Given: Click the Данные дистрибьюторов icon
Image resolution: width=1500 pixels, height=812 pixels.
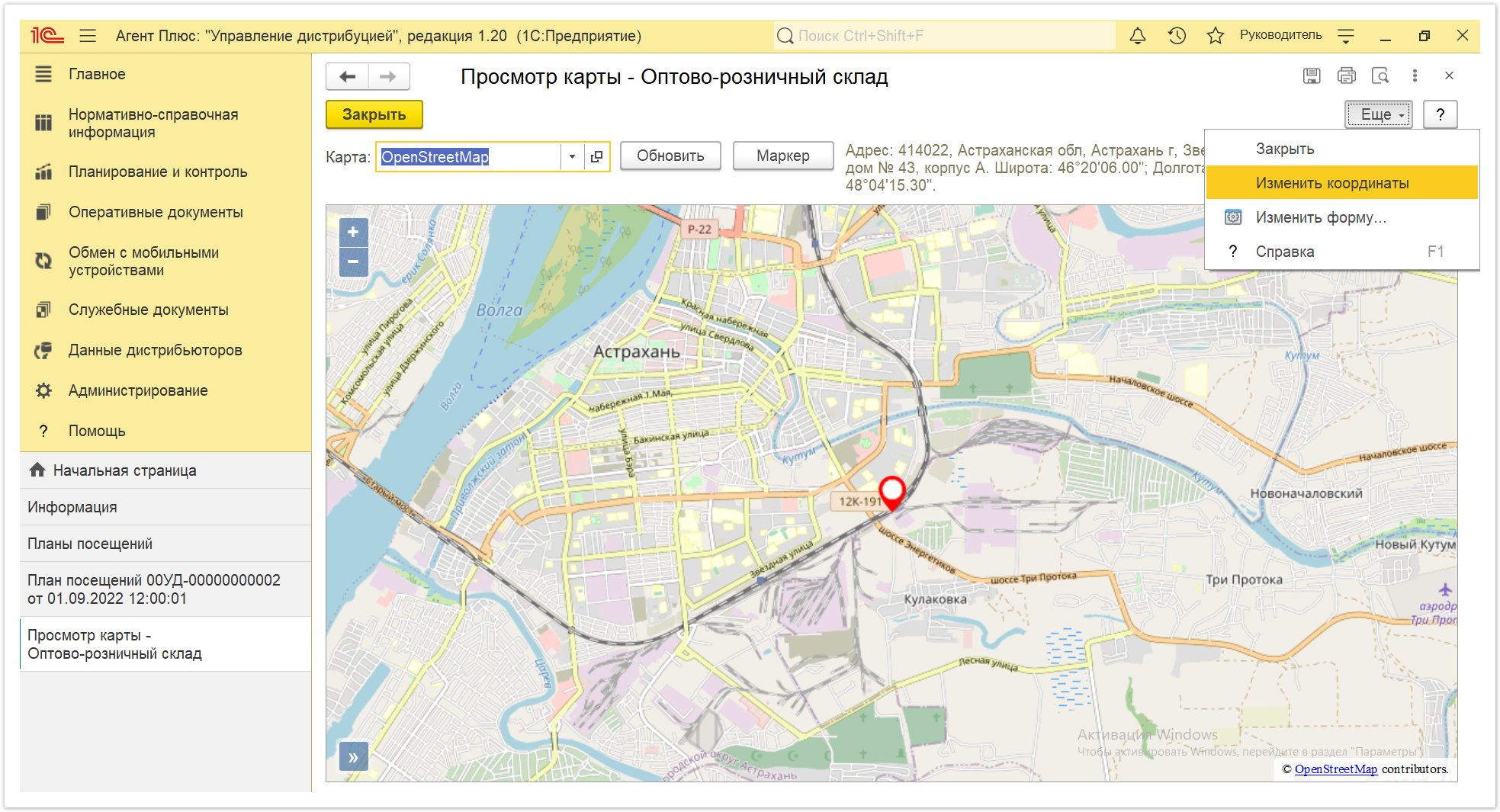Looking at the screenshot, I should pos(43,350).
